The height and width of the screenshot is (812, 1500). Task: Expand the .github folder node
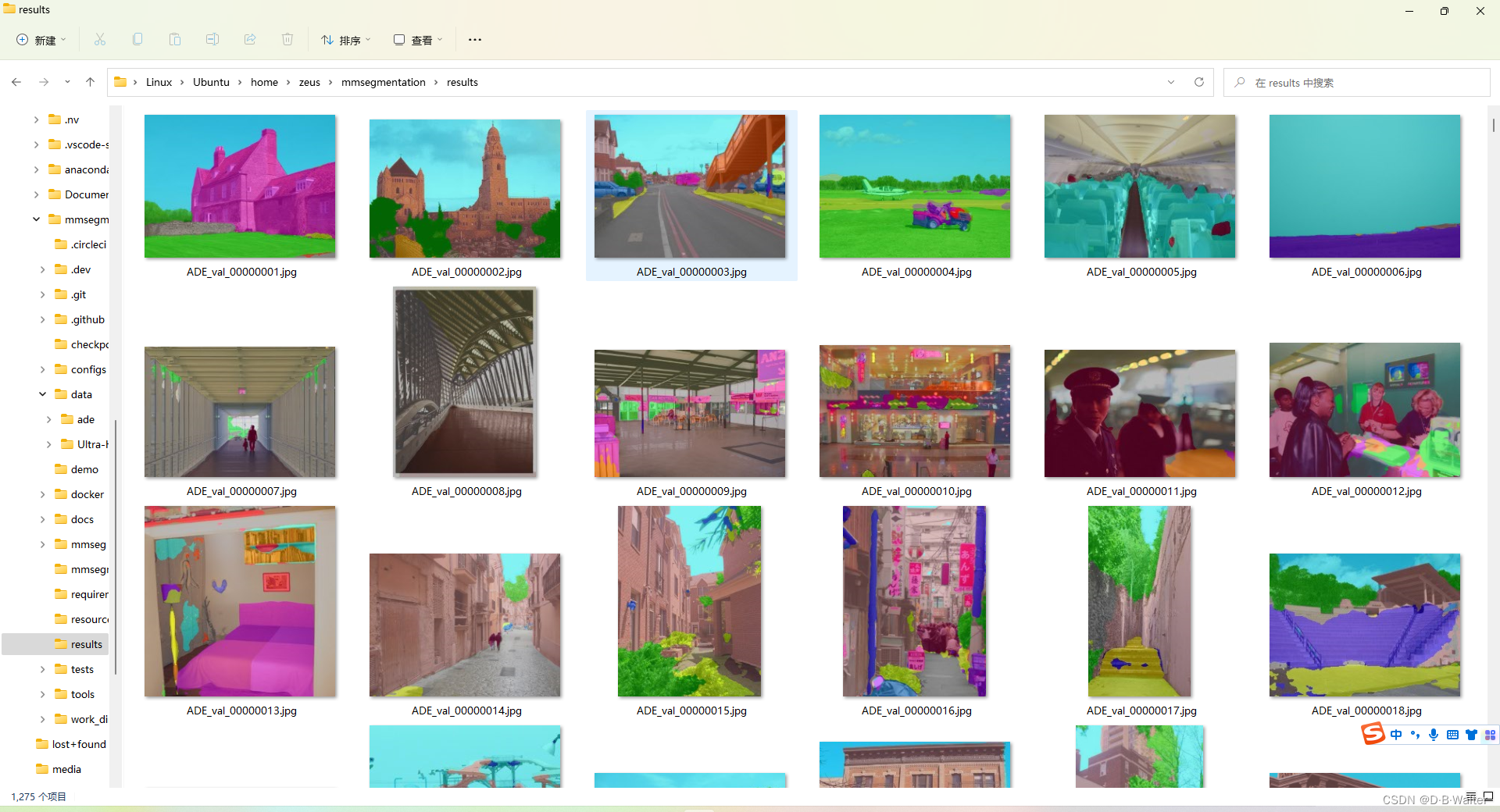42,319
